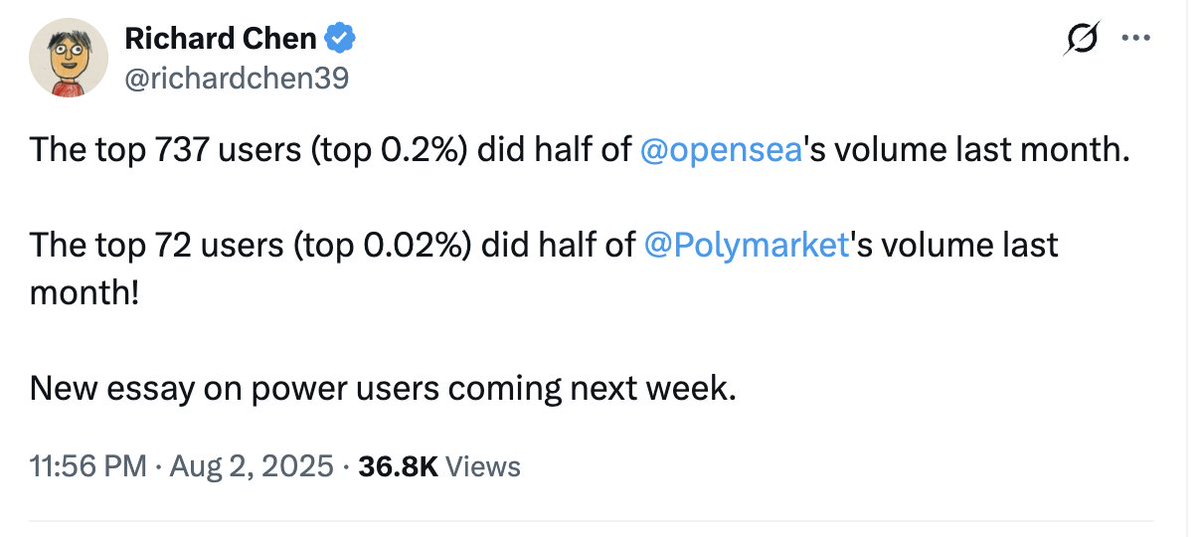The width and height of the screenshot is (1199, 537).
Task: Open the @richardchen39 handle link
Action: 236,77
